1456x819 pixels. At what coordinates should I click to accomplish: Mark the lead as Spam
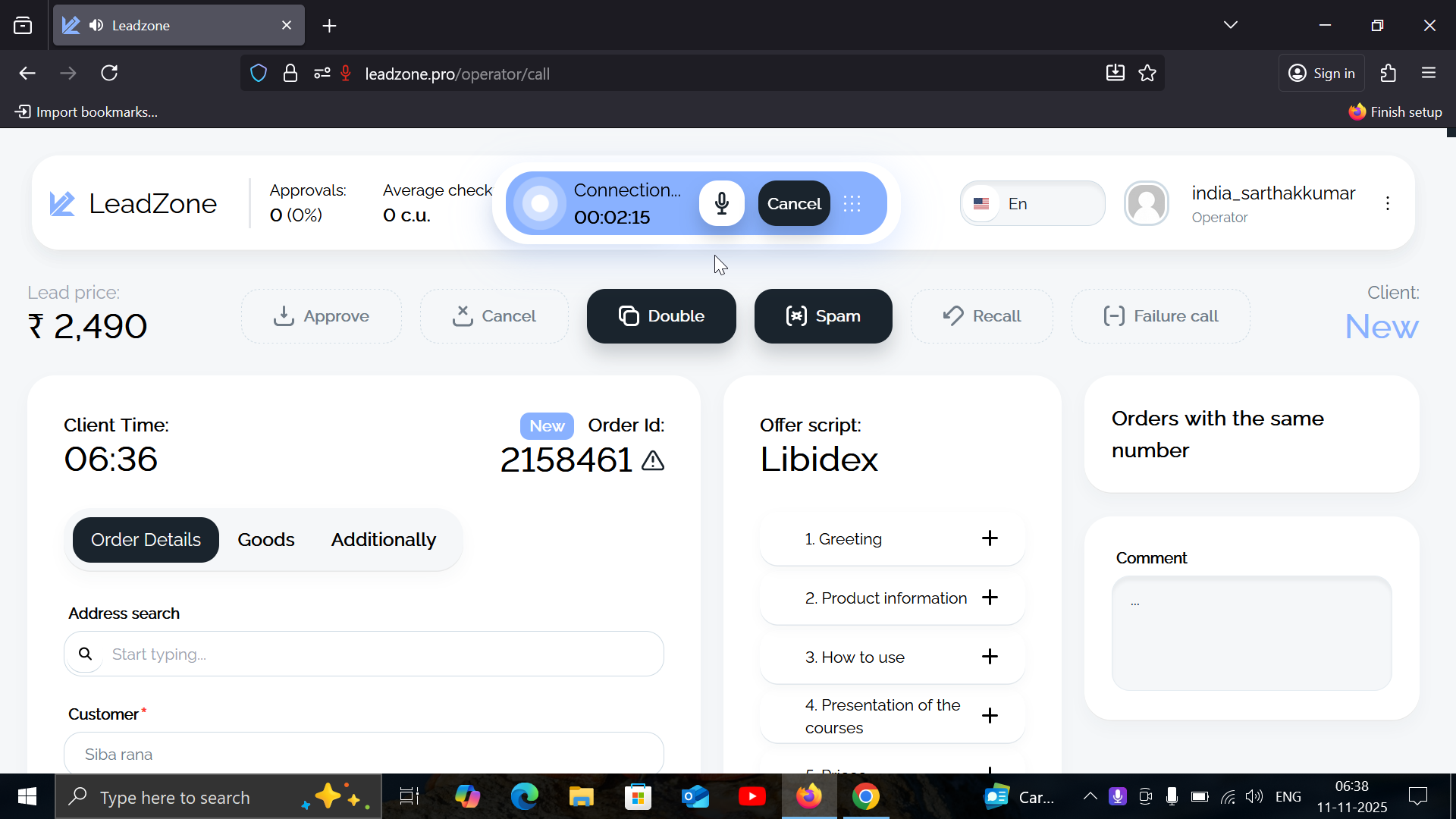[x=823, y=316]
